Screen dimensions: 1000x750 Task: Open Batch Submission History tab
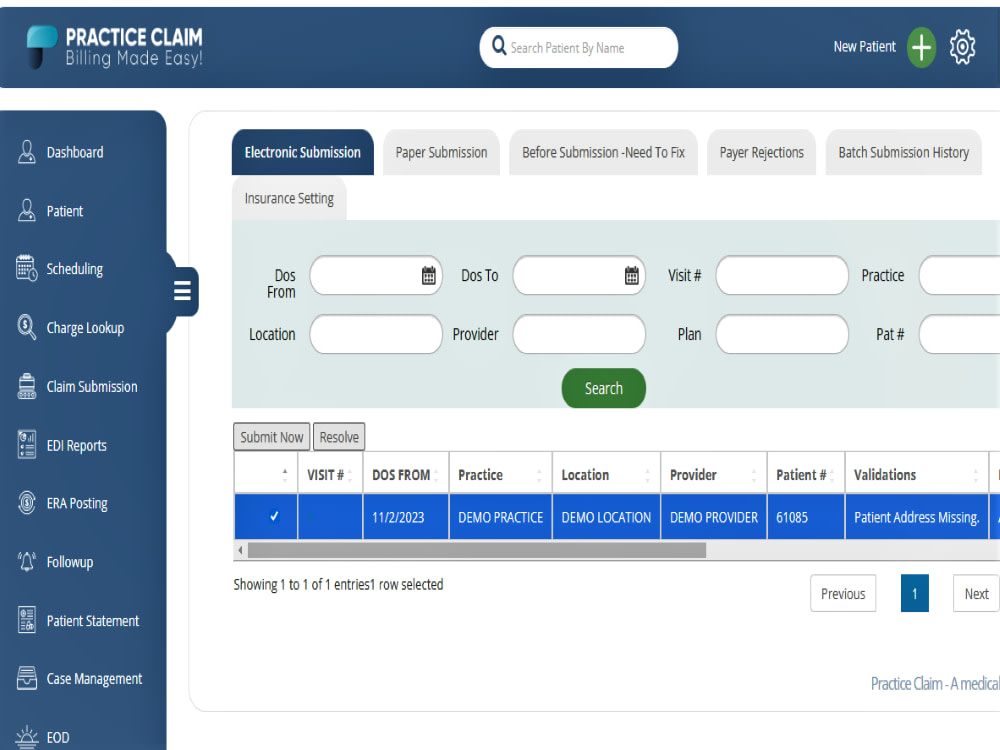point(903,152)
